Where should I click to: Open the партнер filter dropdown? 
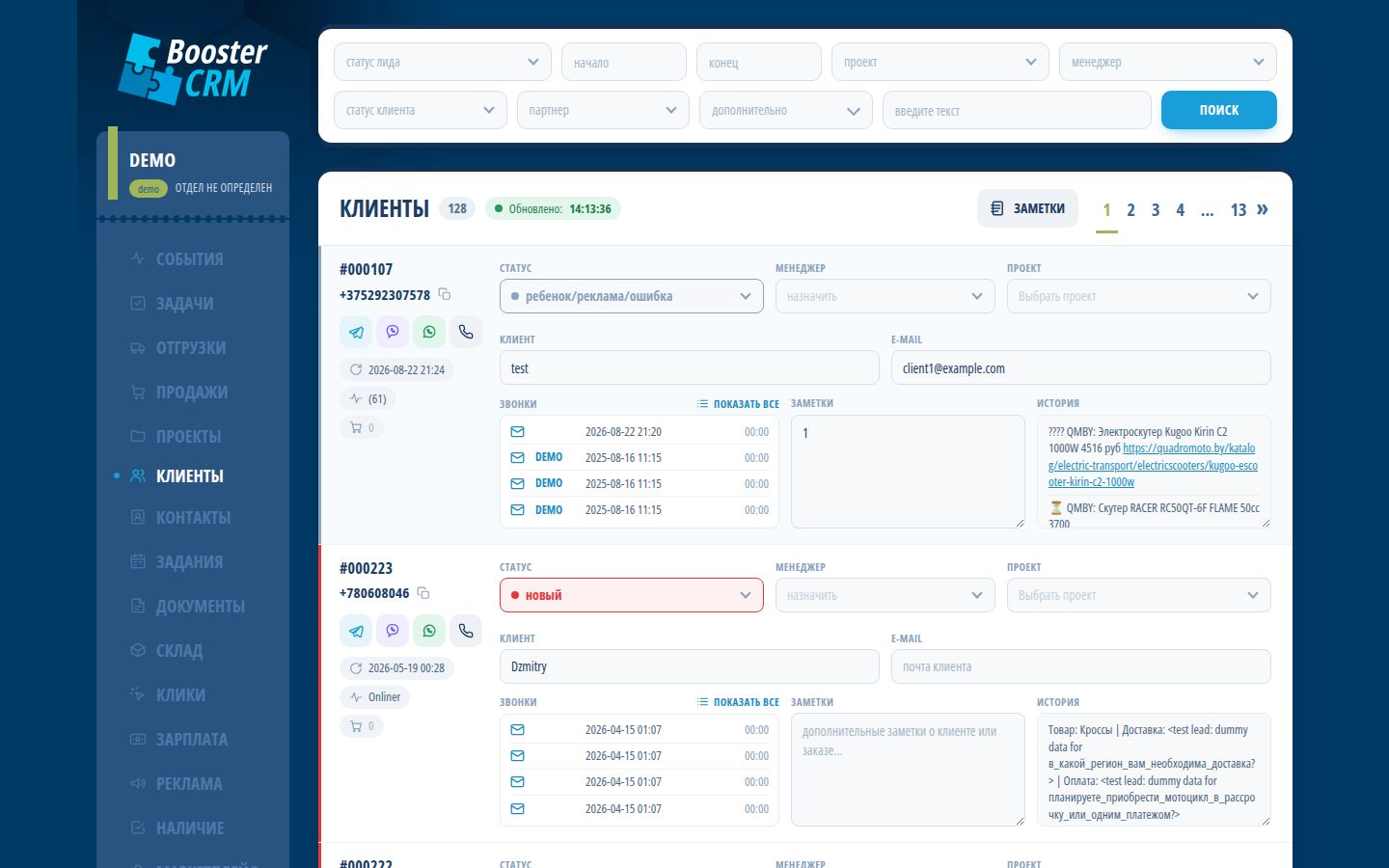click(x=603, y=110)
